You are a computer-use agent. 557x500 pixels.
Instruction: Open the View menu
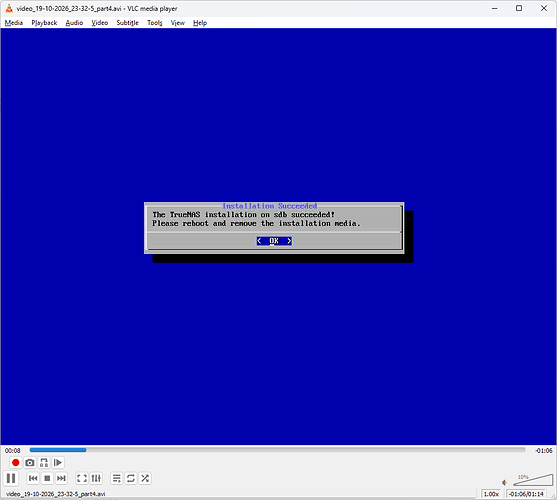(x=178, y=23)
